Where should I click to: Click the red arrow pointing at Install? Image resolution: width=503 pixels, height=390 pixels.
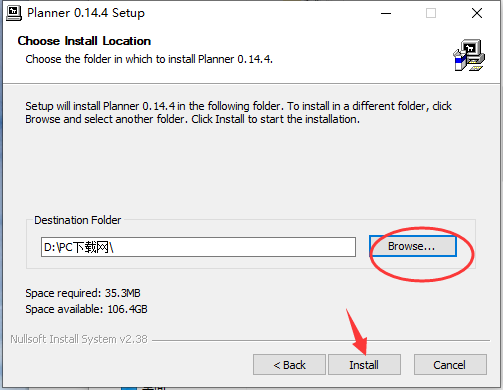point(357,331)
